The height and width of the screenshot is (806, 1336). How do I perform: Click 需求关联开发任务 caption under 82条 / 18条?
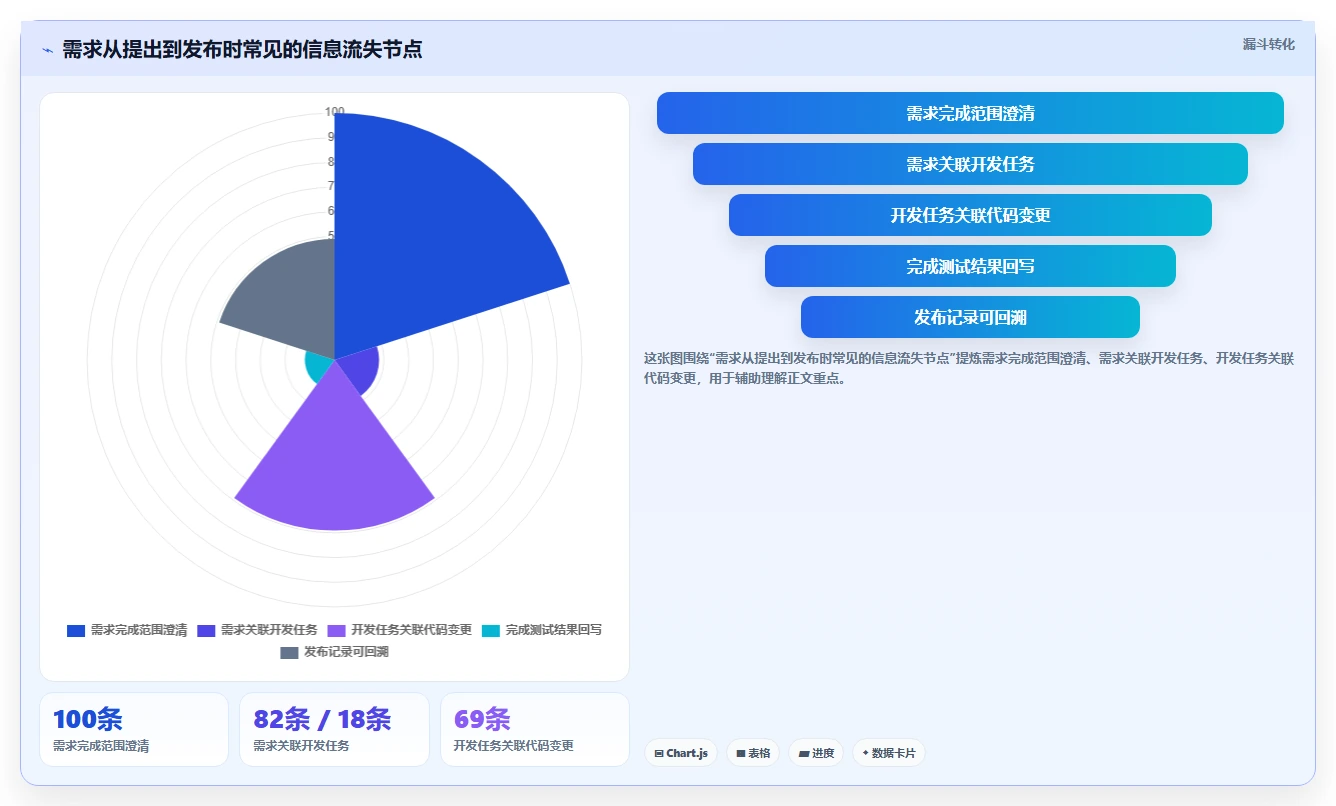(301, 746)
